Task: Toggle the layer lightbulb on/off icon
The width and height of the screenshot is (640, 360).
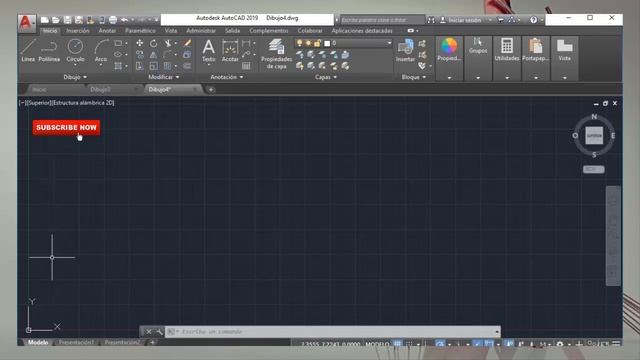Action: click(x=300, y=43)
